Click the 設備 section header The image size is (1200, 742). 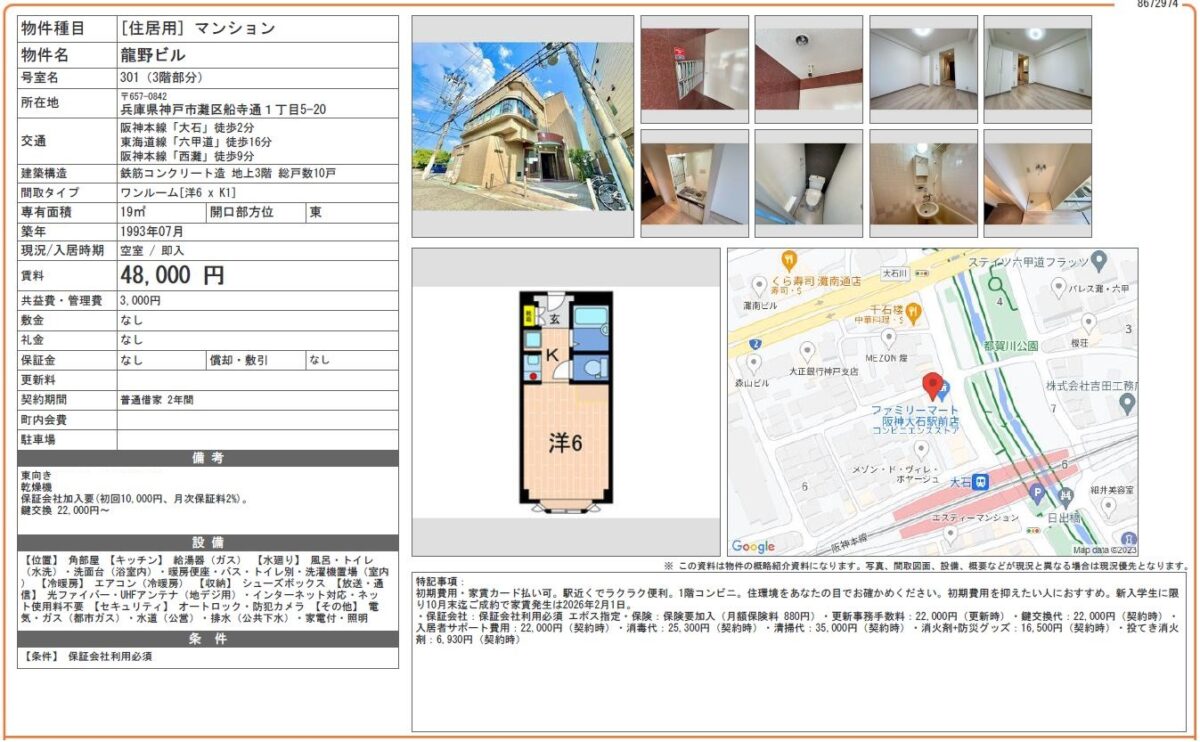coord(208,541)
